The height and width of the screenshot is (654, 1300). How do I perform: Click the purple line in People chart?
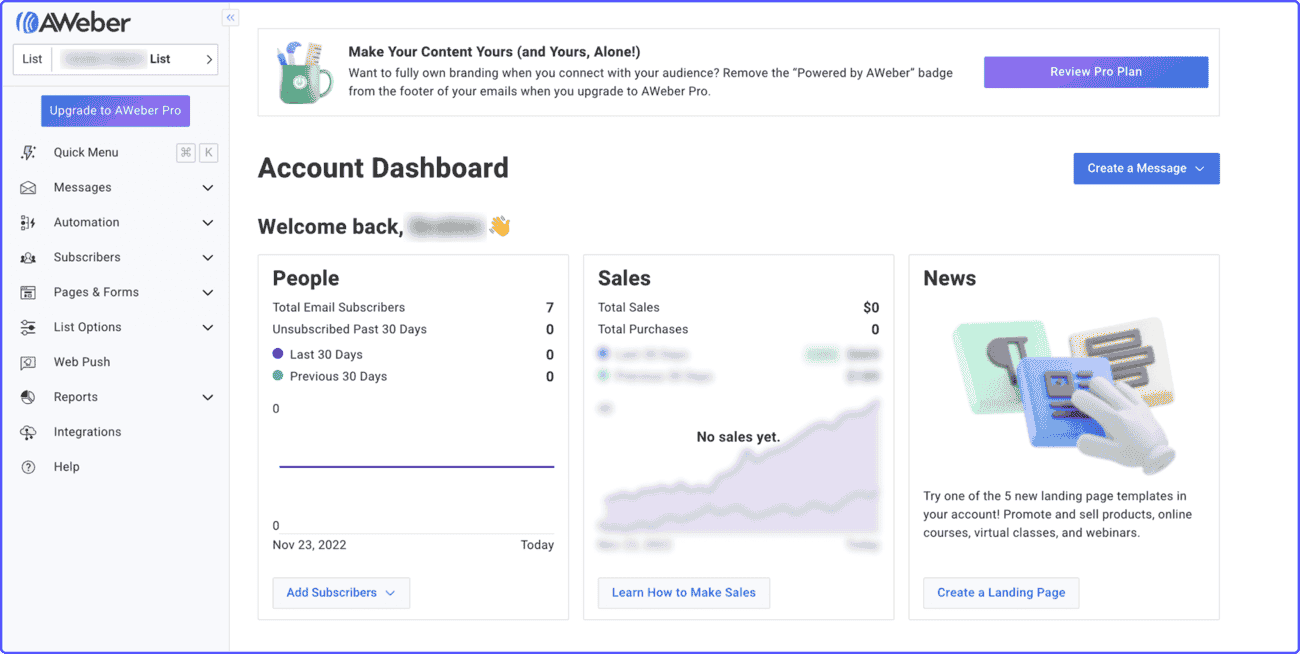[416, 467]
